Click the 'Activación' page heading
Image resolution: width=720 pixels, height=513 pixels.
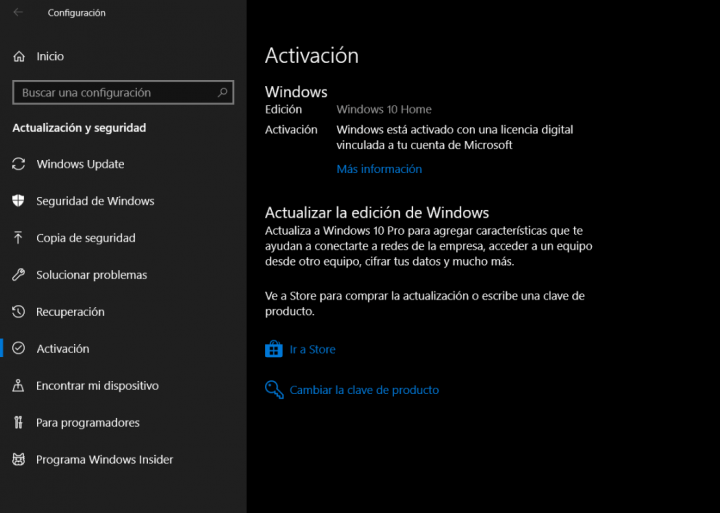coord(312,56)
